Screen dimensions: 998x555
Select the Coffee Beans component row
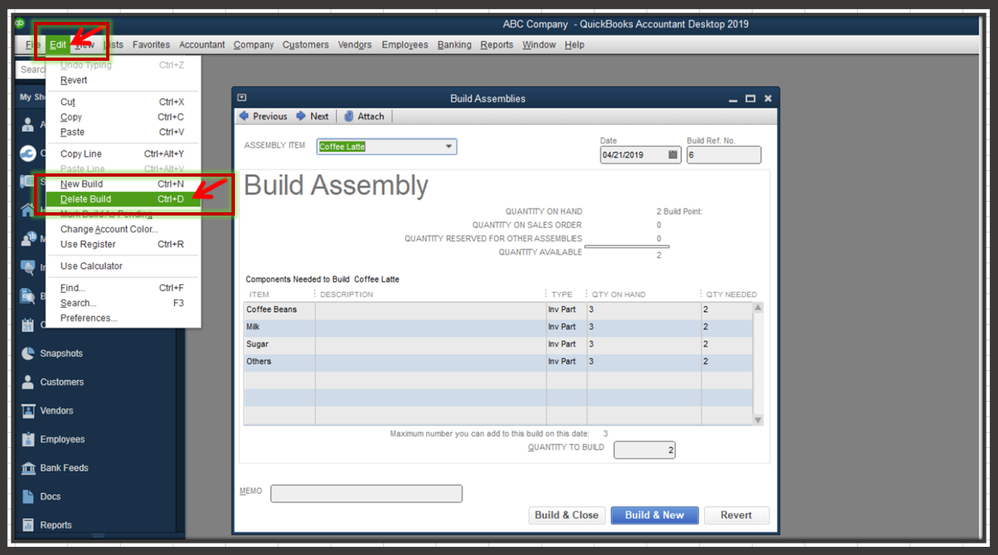coord(498,310)
